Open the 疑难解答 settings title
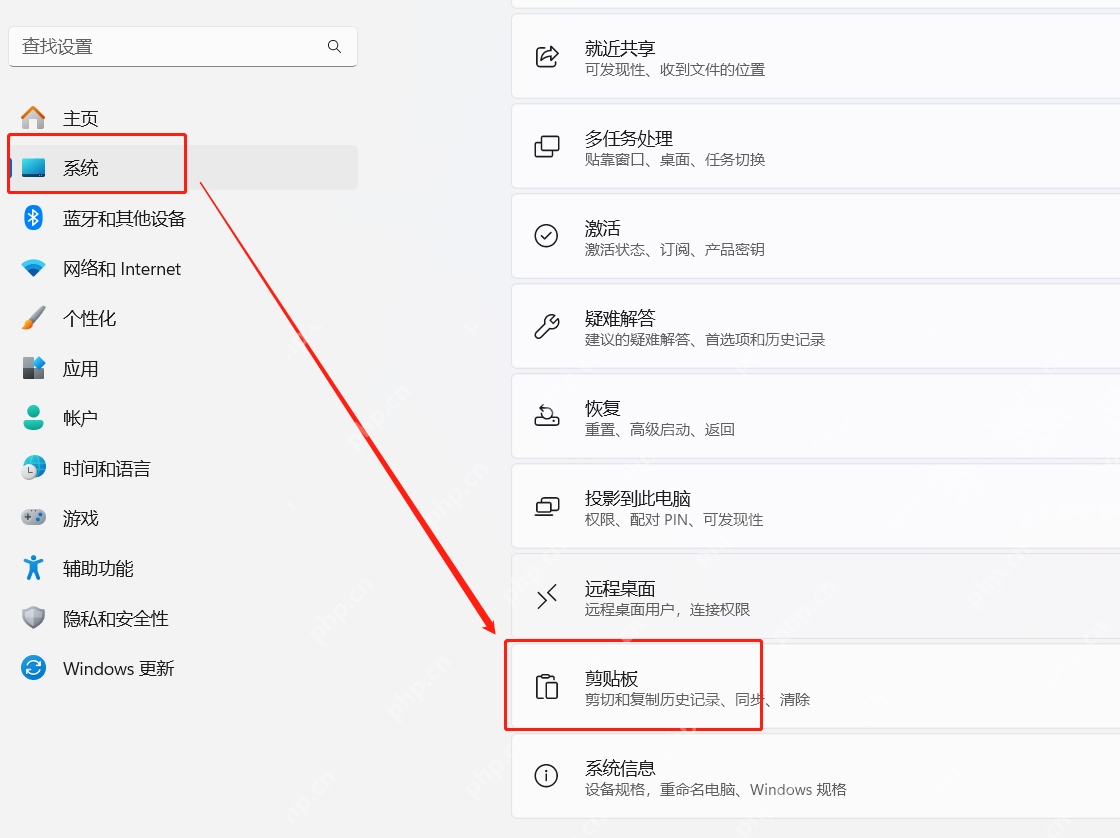This screenshot has height=838, width=1120. coord(620,319)
